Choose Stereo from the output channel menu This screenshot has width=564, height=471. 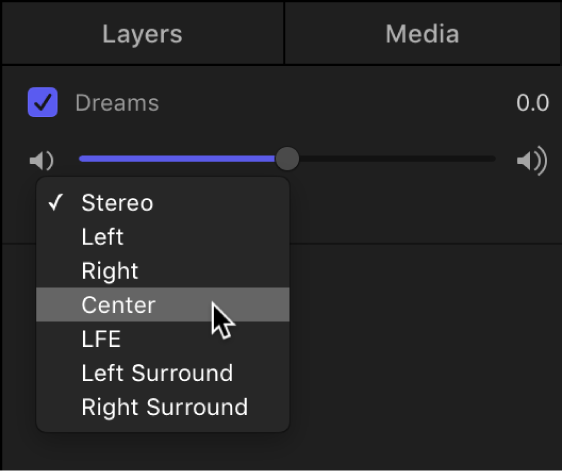(163, 203)
